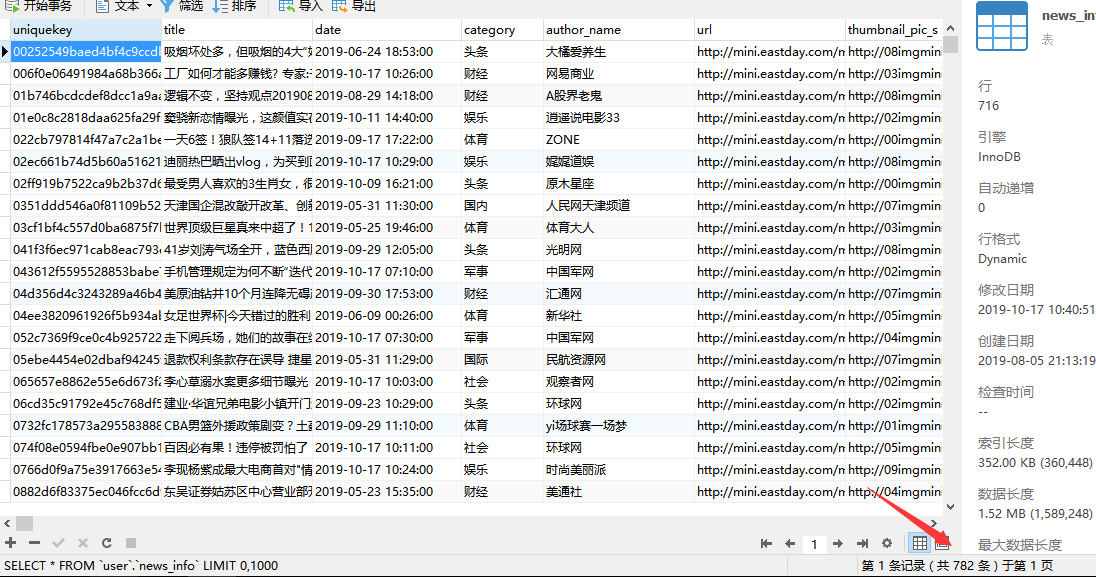Select the author_name column header

pyautogui.click(x=619, y=30)
